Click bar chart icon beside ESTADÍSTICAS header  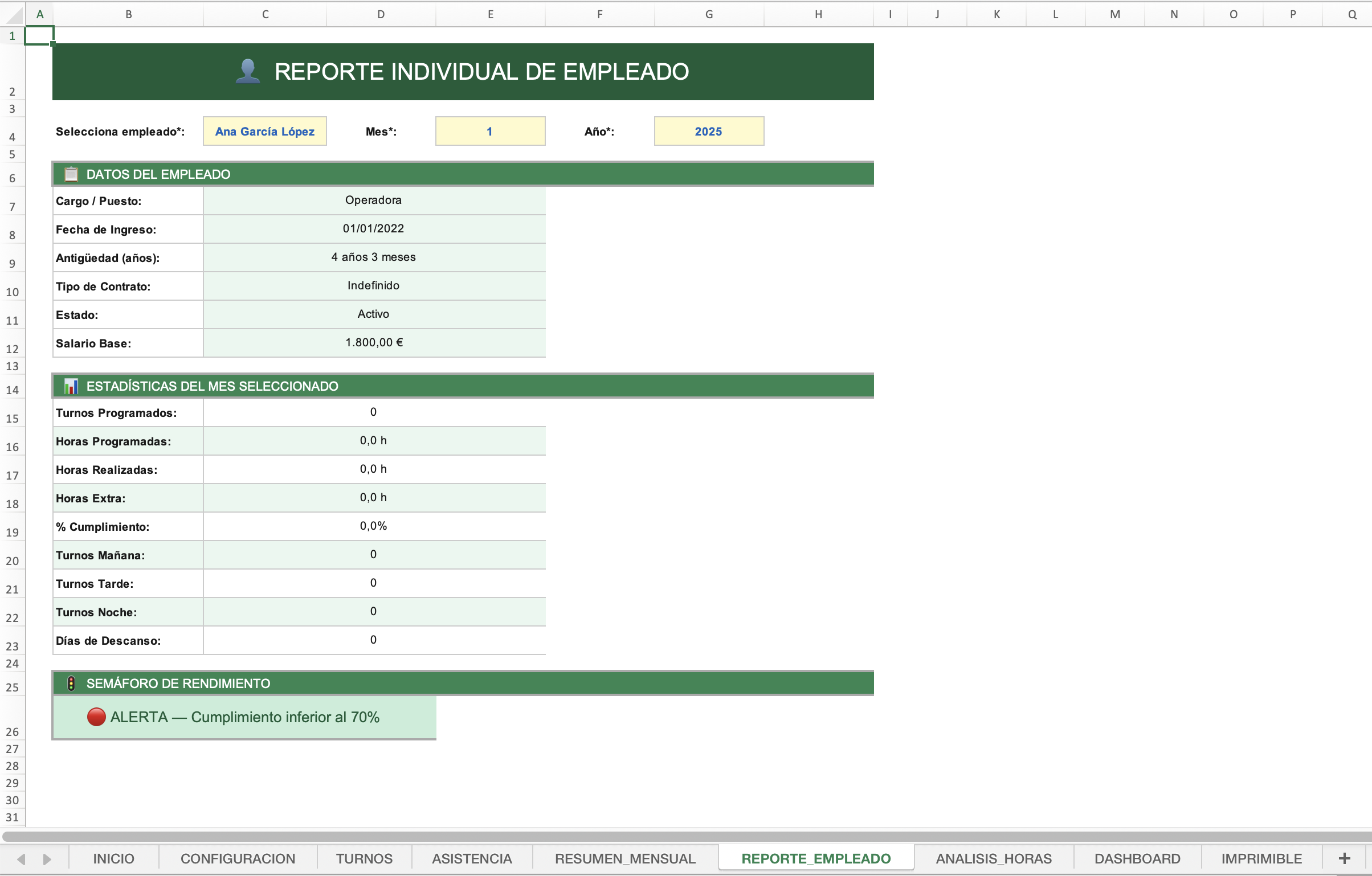click(71, 386)
